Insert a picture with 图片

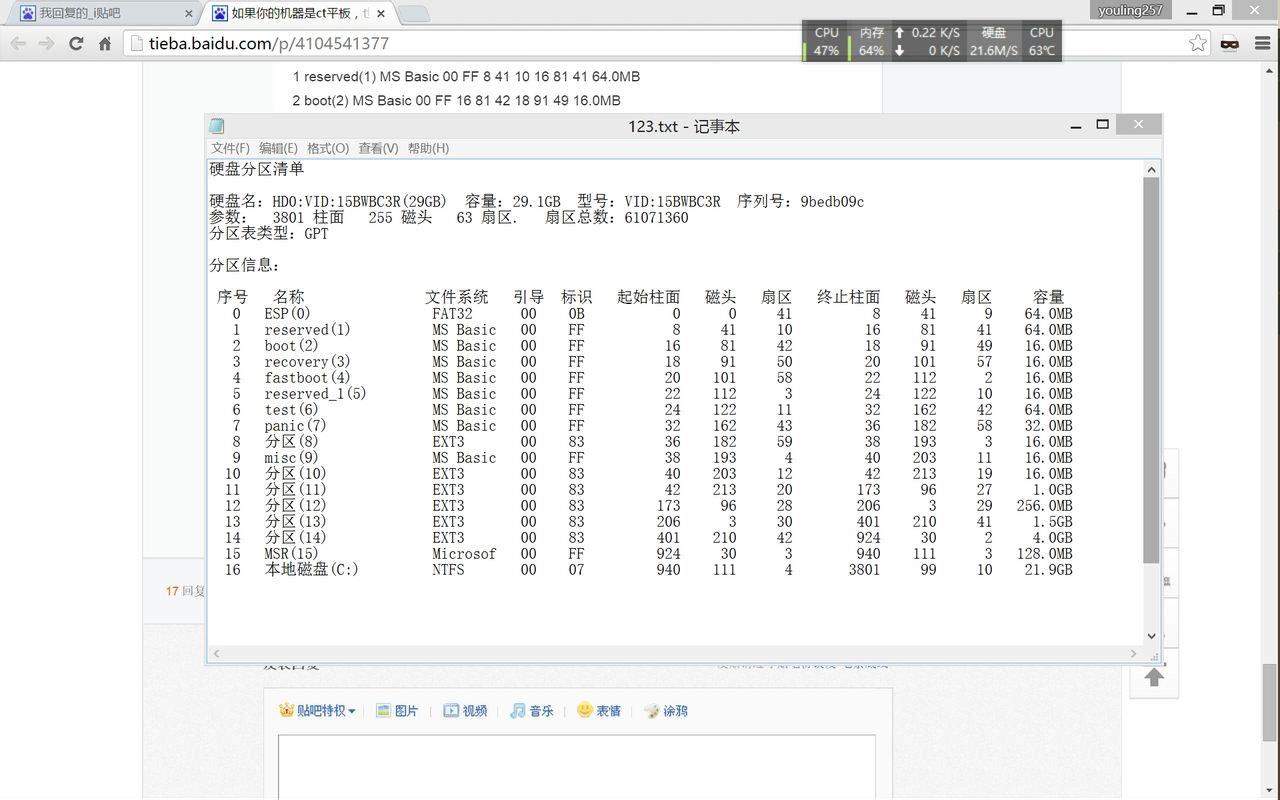[x=397, y=711]
